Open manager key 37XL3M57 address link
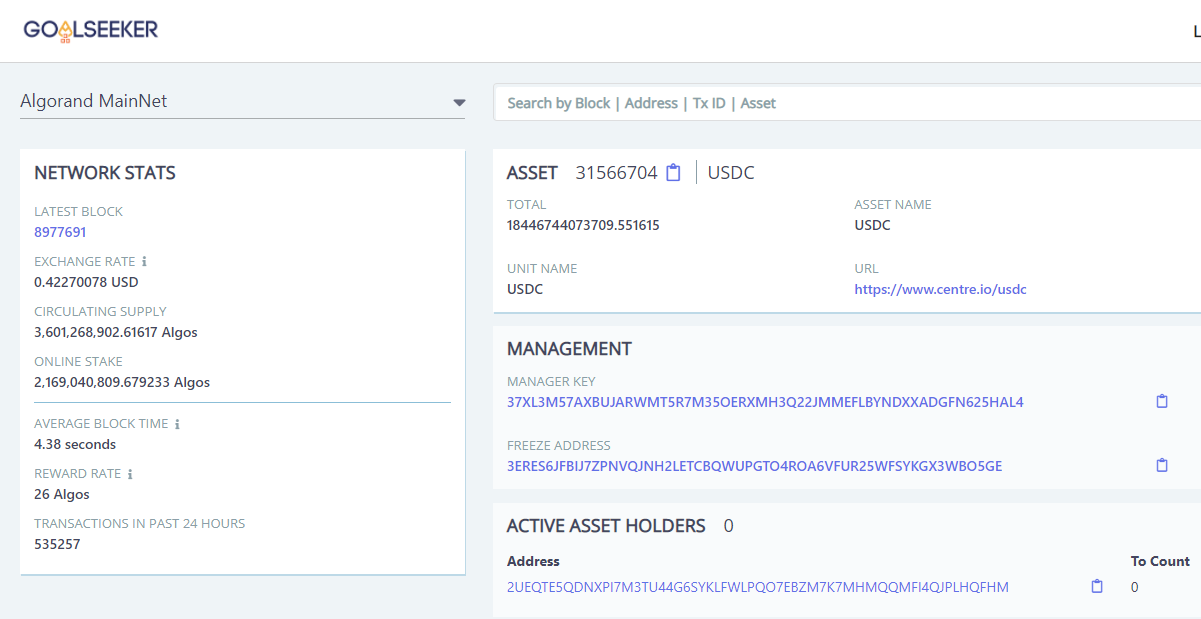The height and width of the screenshot is (619, 1201). (765, 403)
